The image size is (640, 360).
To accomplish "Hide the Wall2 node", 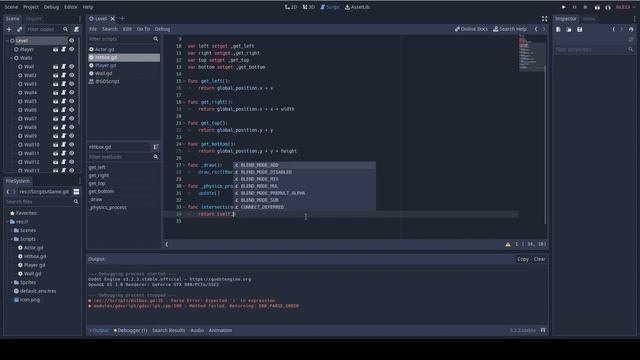I will pyautogui.click(x=72, y=75).
